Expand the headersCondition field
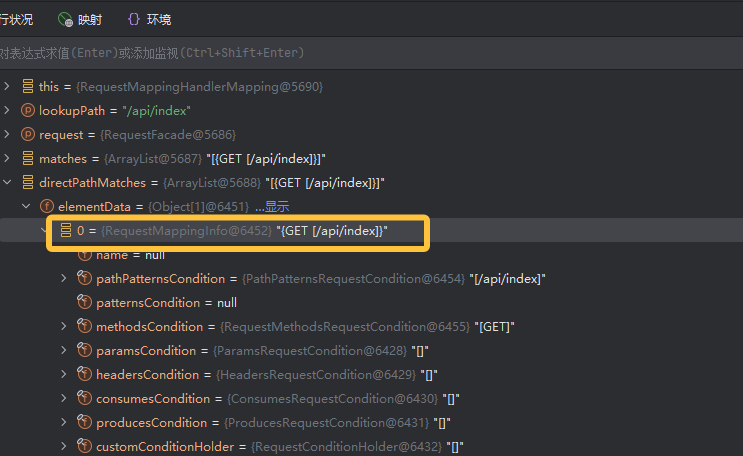This screenshot has width=743, height=456. pos(65,375)
